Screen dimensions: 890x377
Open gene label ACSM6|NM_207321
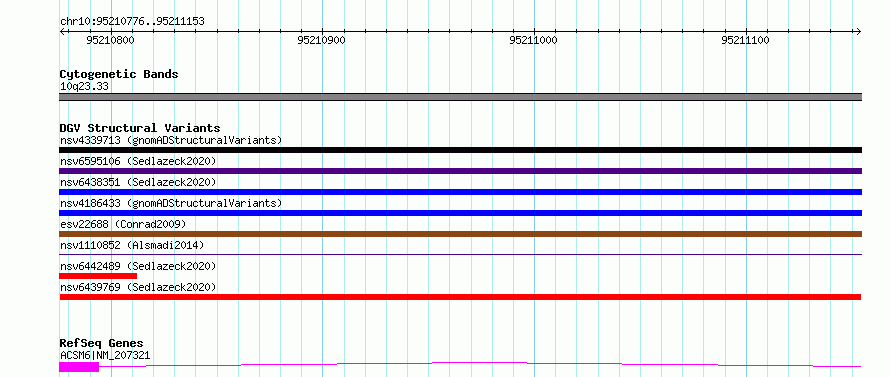105,355
